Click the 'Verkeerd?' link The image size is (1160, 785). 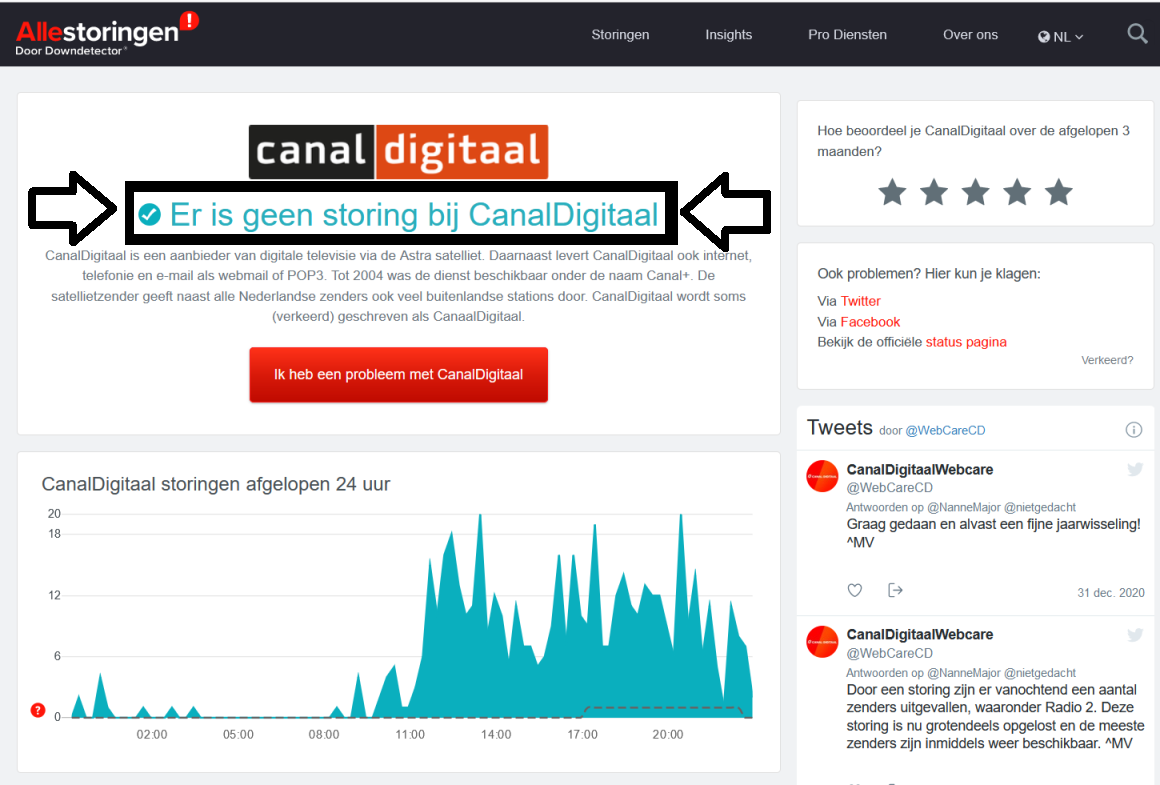coord(1107,360)
